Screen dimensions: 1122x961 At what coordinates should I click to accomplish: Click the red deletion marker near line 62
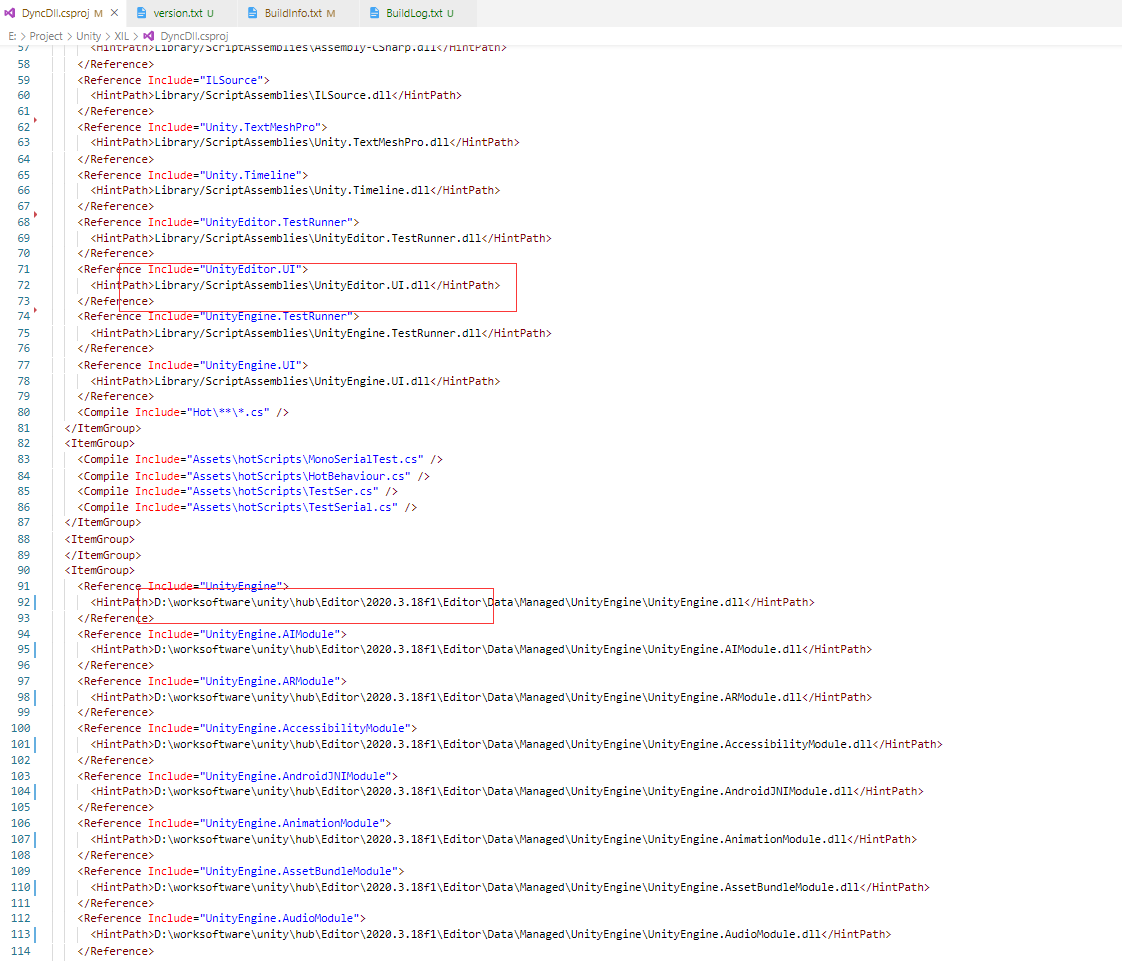(x=35, y=119)
